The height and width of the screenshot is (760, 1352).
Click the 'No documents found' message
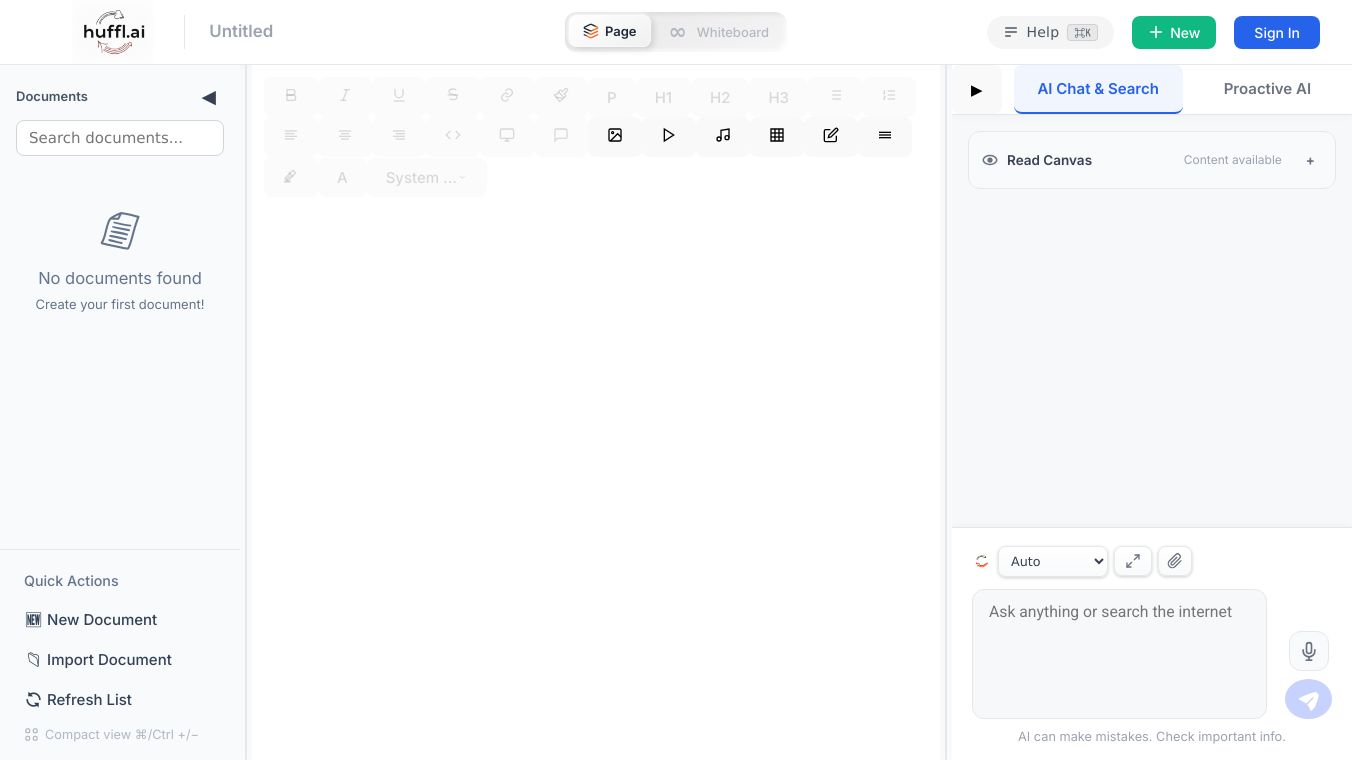(x=120, y=278)
